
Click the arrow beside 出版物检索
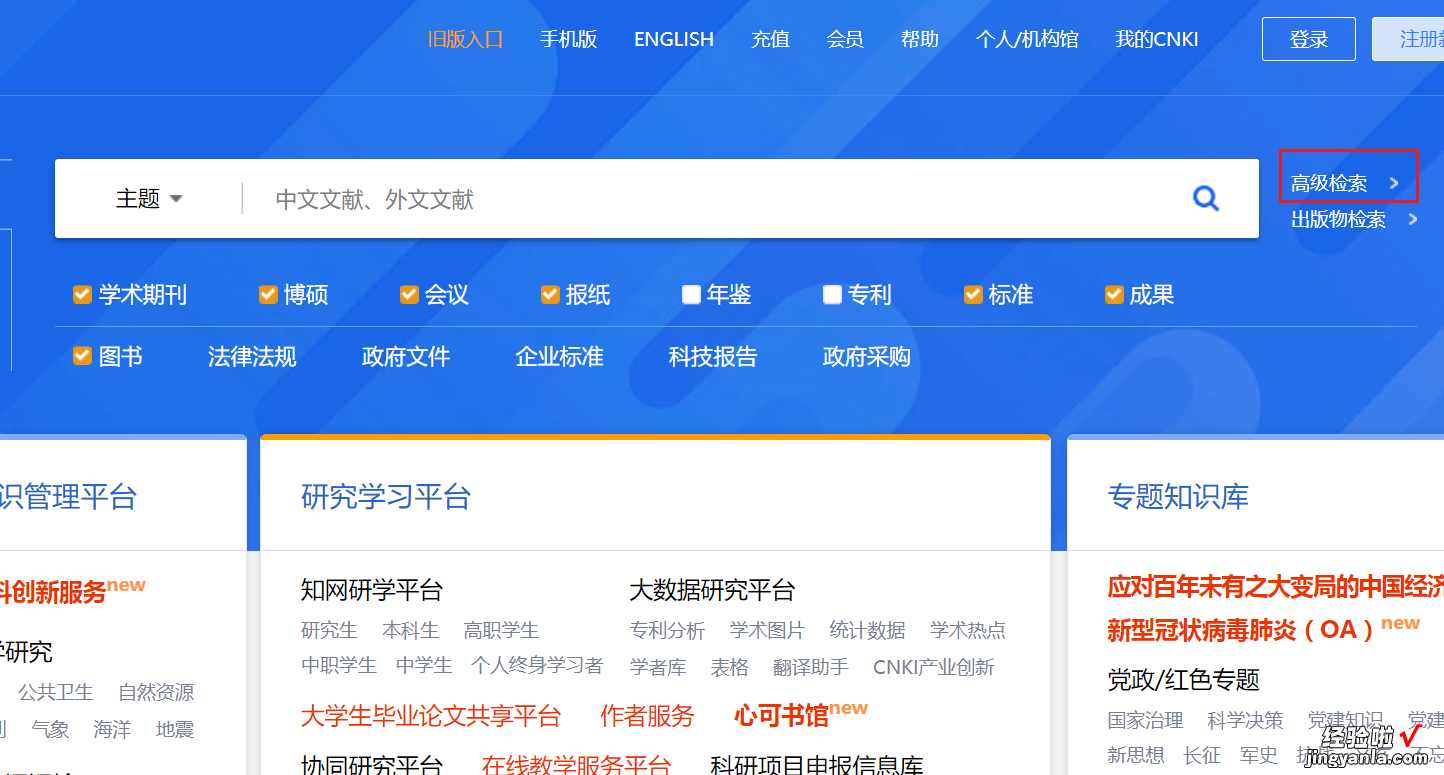click(x=1413, y=219)
